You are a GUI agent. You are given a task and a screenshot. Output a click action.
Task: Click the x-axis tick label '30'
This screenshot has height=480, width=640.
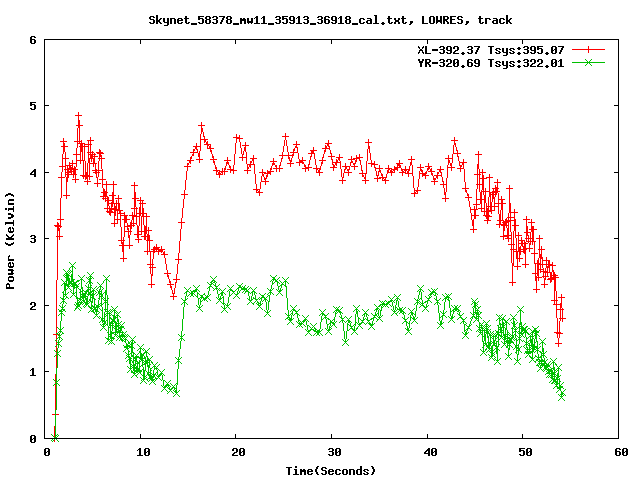coord(334,452)
